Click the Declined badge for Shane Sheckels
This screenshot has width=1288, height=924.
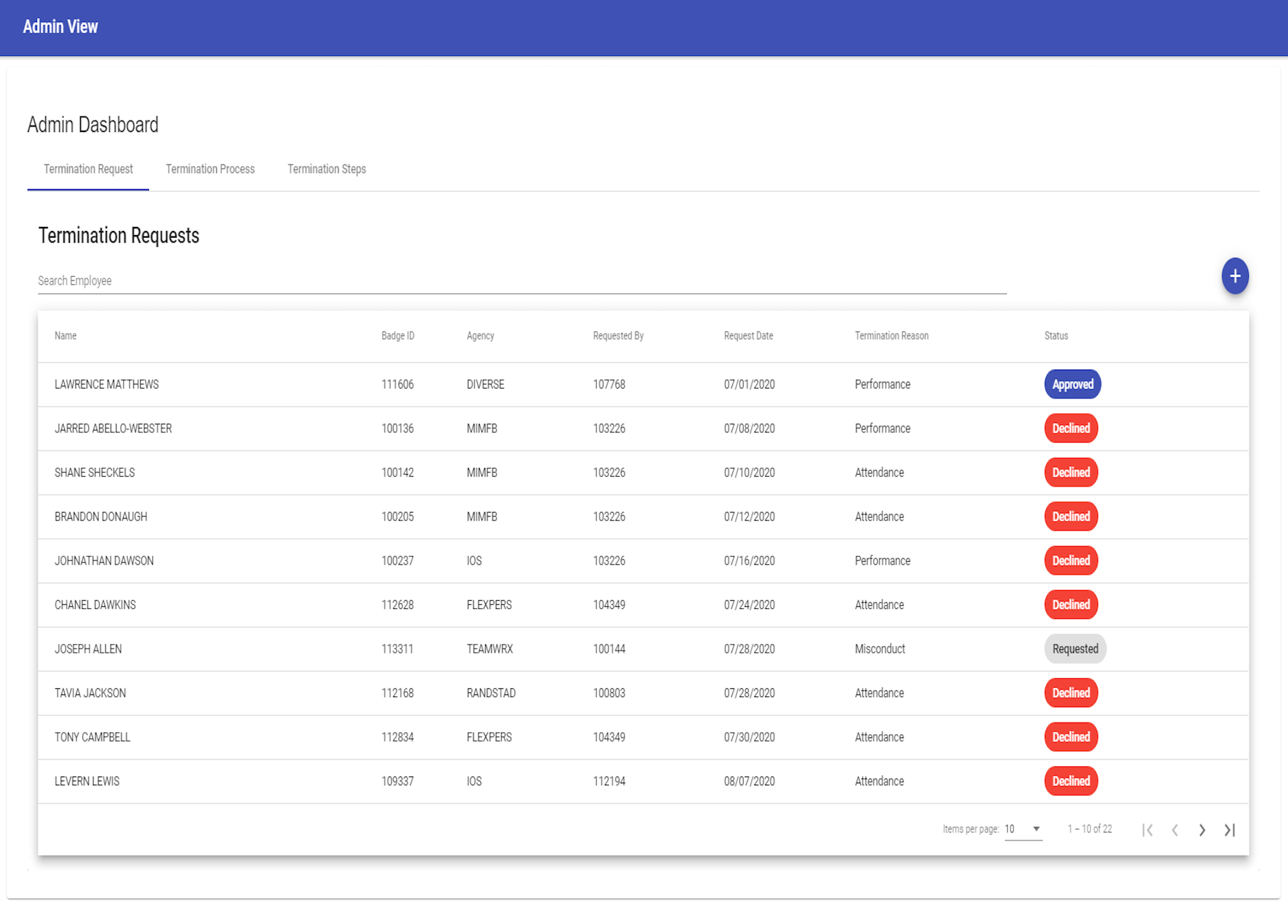click(1070, 472)
